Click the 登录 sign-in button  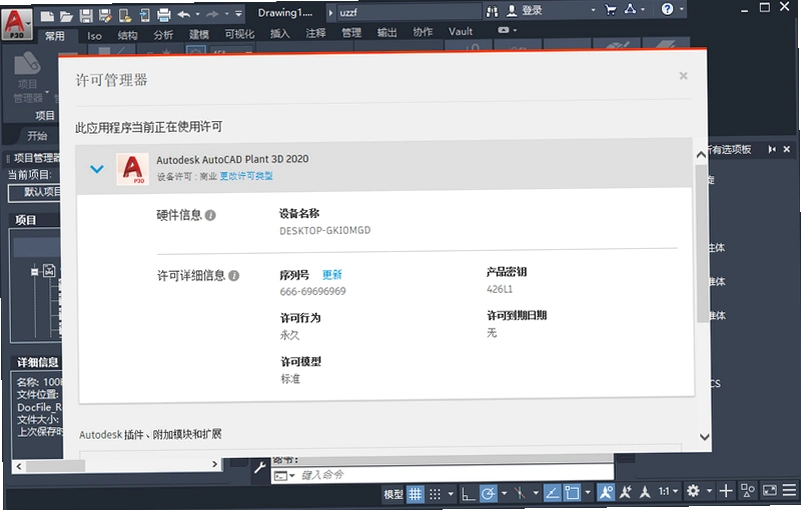[x=525, y=11]
